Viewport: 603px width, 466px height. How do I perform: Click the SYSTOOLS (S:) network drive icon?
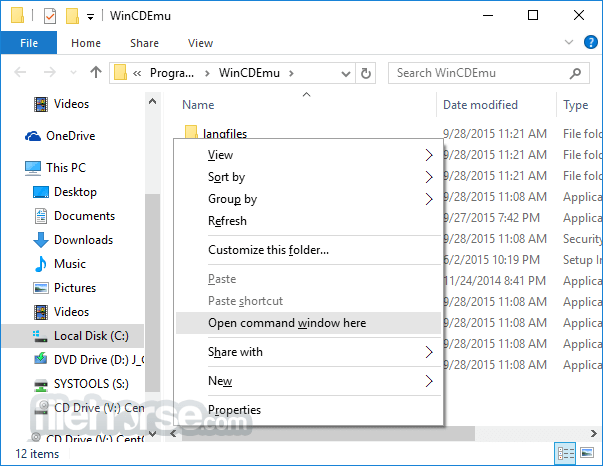click(x=41, y=384)
